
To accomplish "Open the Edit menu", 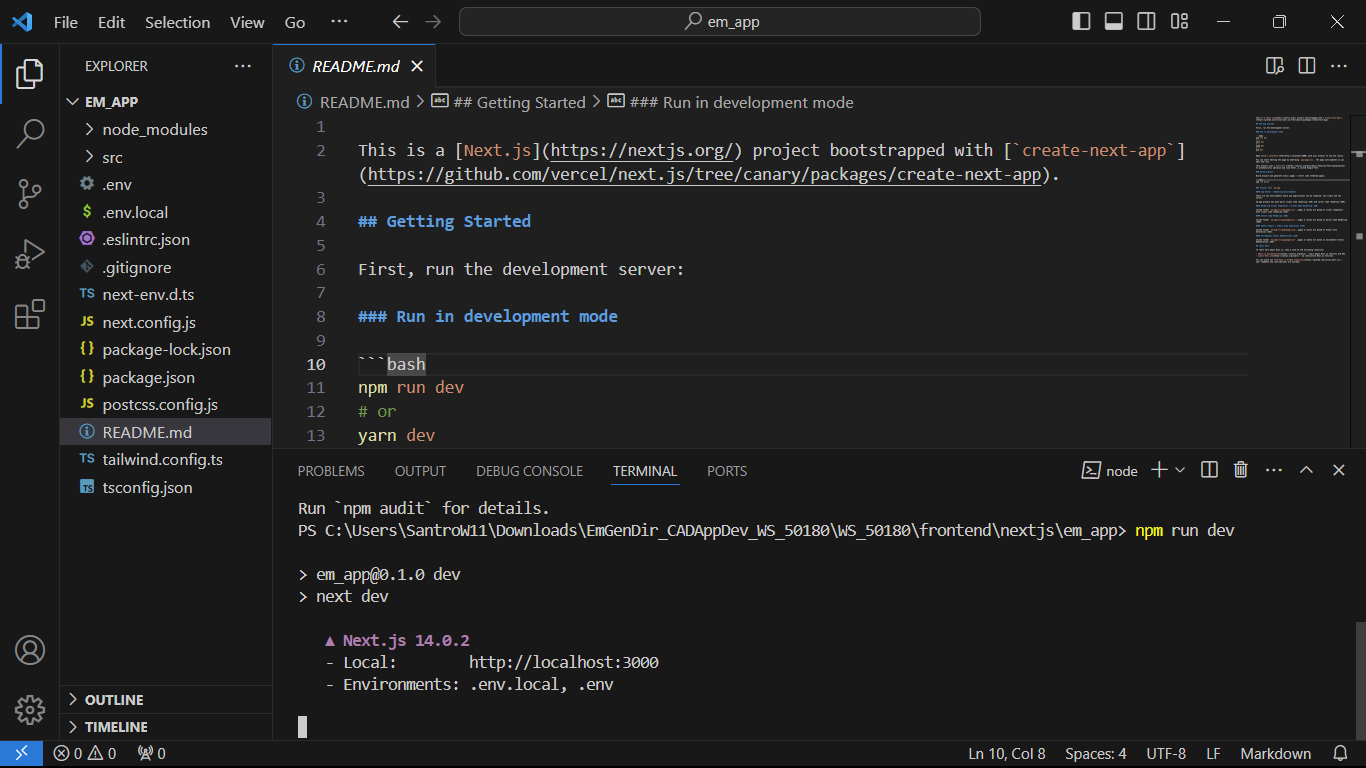I will click(112, 22).
